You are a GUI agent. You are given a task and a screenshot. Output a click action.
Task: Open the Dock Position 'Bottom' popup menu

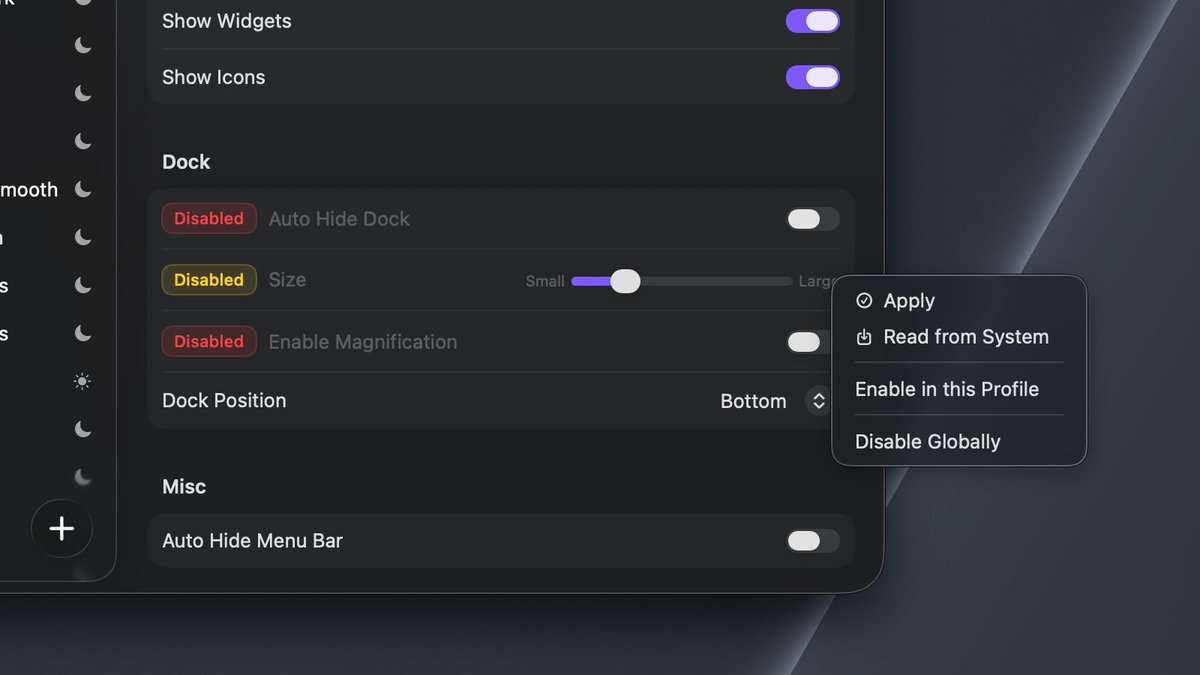coord(754,401)
